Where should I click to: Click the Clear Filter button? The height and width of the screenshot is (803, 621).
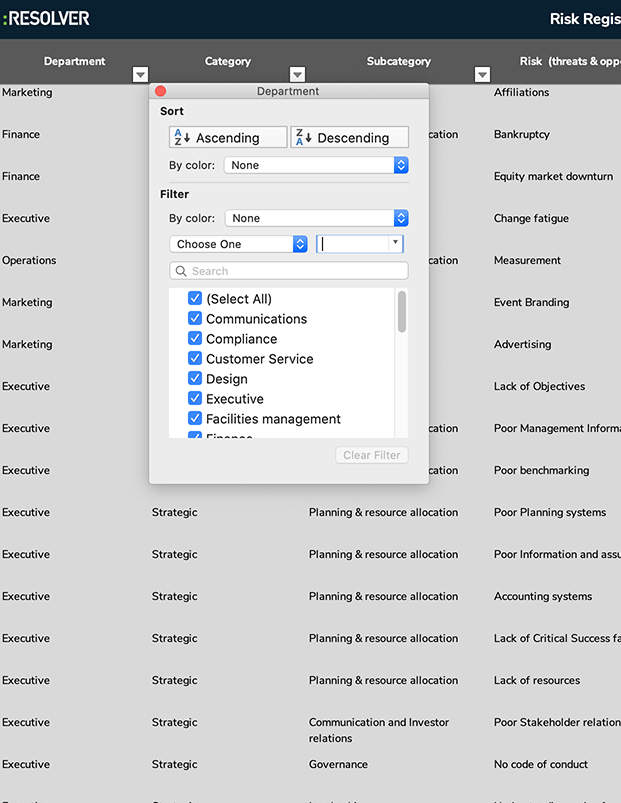(371, 455)
